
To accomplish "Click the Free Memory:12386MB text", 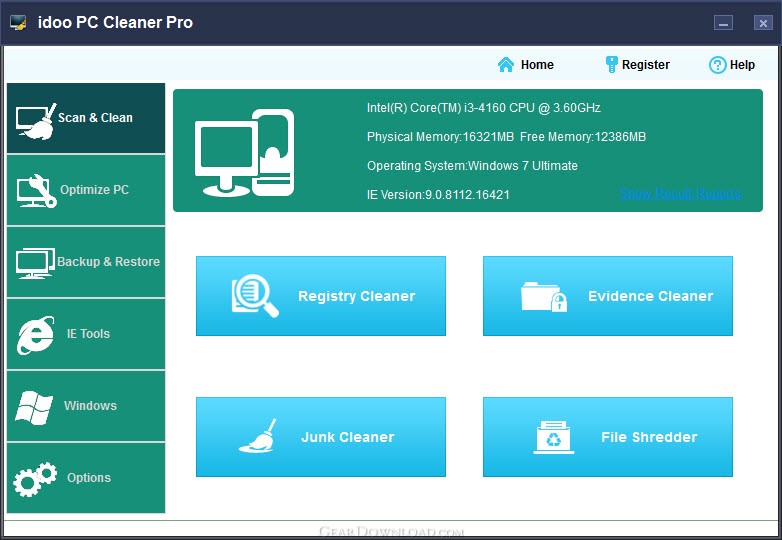I will click(x=583, y=137).
